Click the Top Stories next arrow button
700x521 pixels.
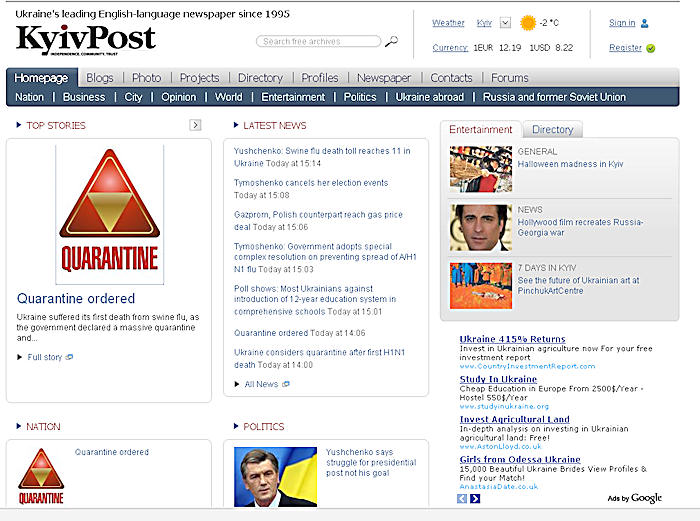(195, 125)
